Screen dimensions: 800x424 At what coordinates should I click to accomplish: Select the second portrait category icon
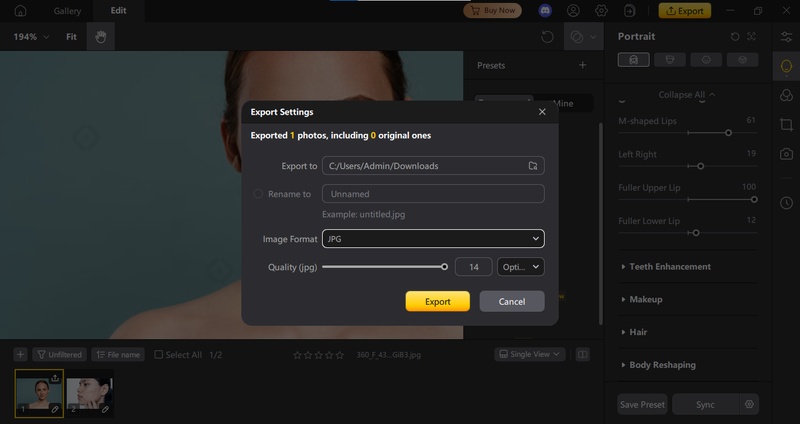click(x=670, y=60)
